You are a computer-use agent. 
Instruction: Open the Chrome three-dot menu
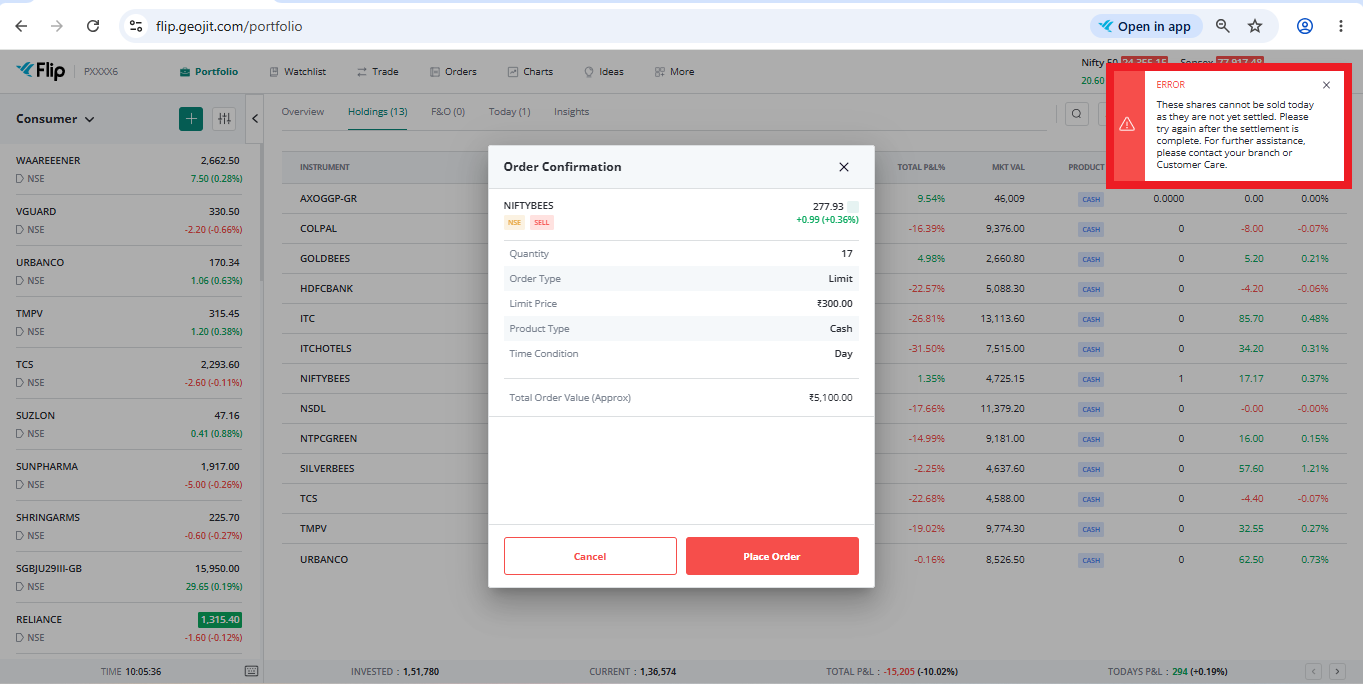coord(1341,26)
